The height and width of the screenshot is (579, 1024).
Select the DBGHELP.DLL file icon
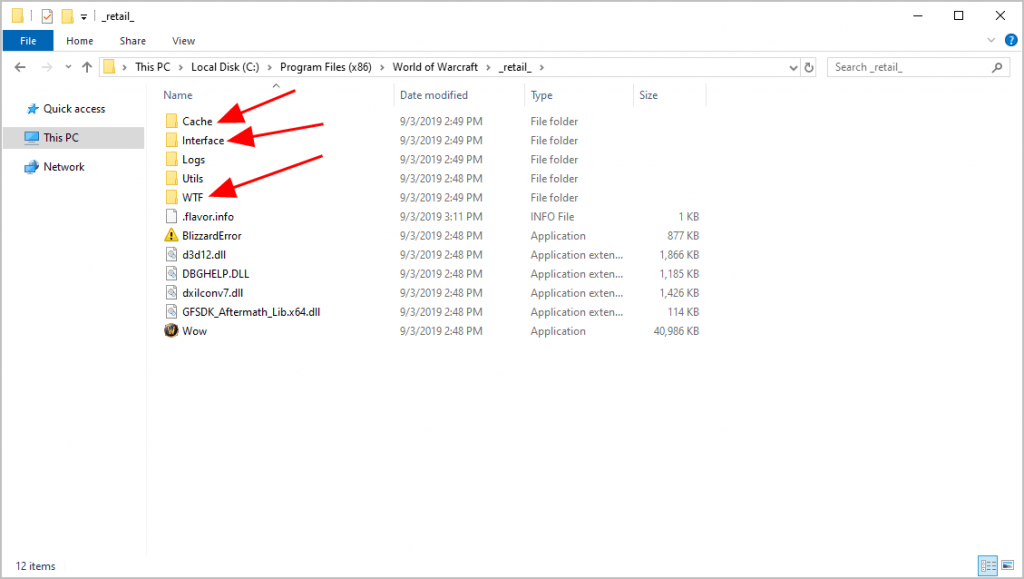(x=171, y=273)
